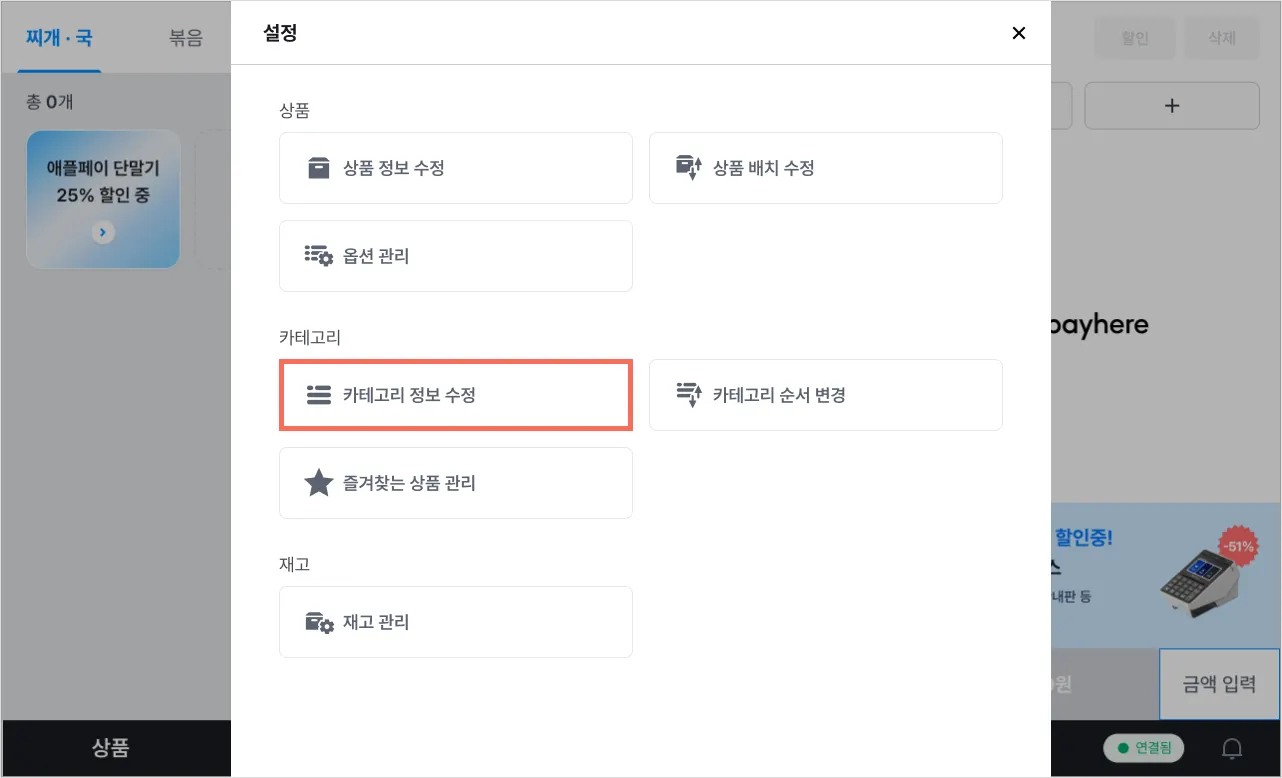Click the 할인 button
The image size is (1282, 778).
(x=1134, y=38)
